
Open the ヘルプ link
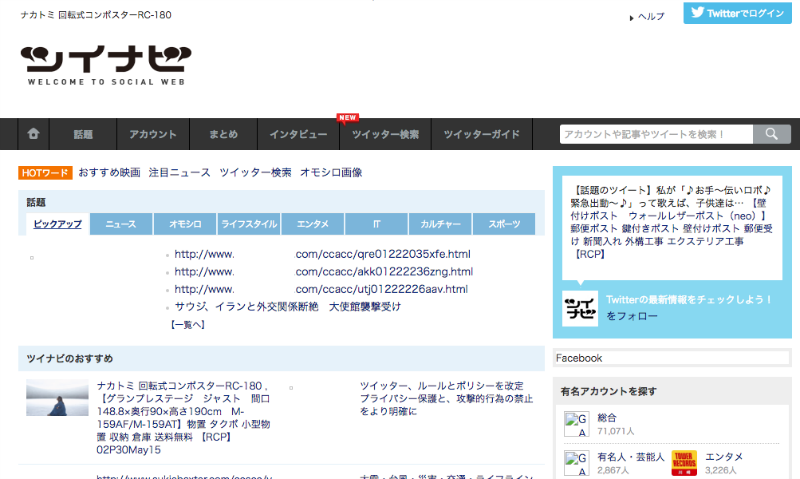[x=651, y=17]
